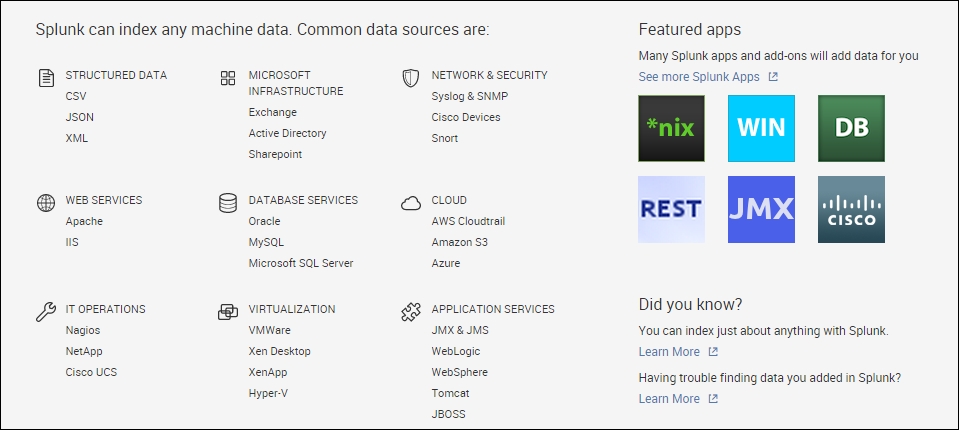Click the Cloud icon
The height and width of the screenshot is (430, 959).
click(411, 203)
